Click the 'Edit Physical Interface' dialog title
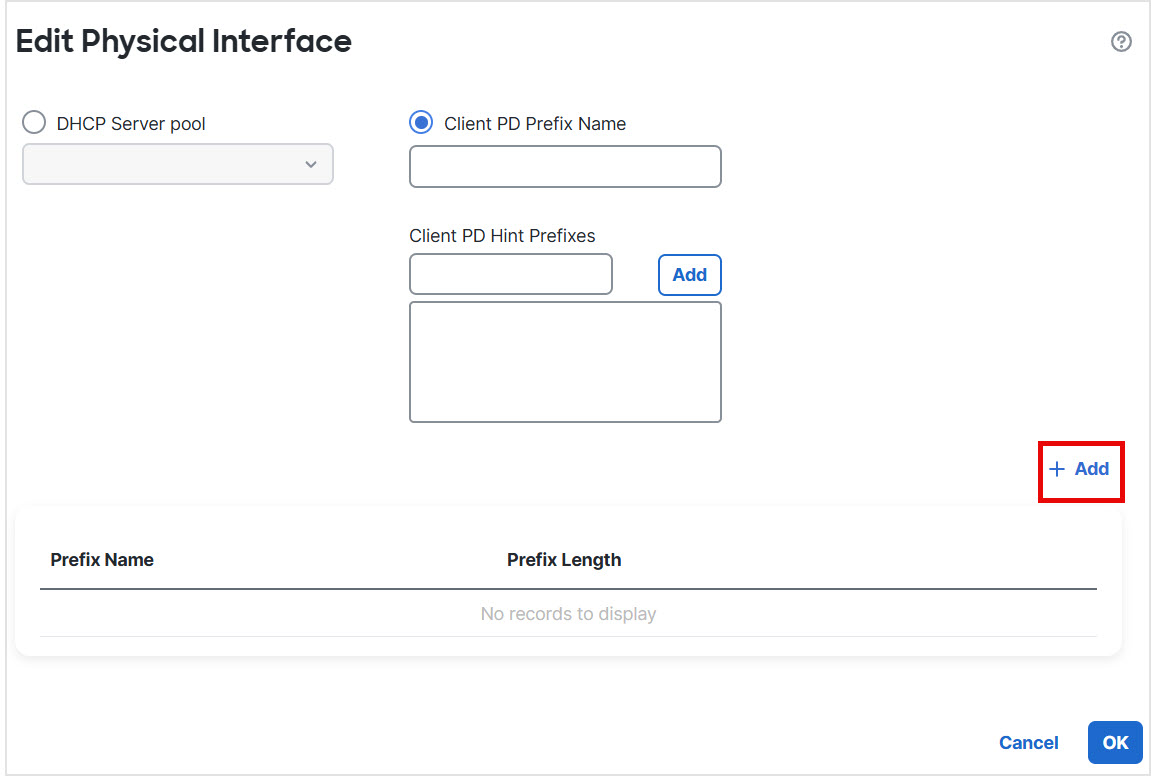Image resolution: width=1151 pixels, height=776 pixels. click(184, 41)
